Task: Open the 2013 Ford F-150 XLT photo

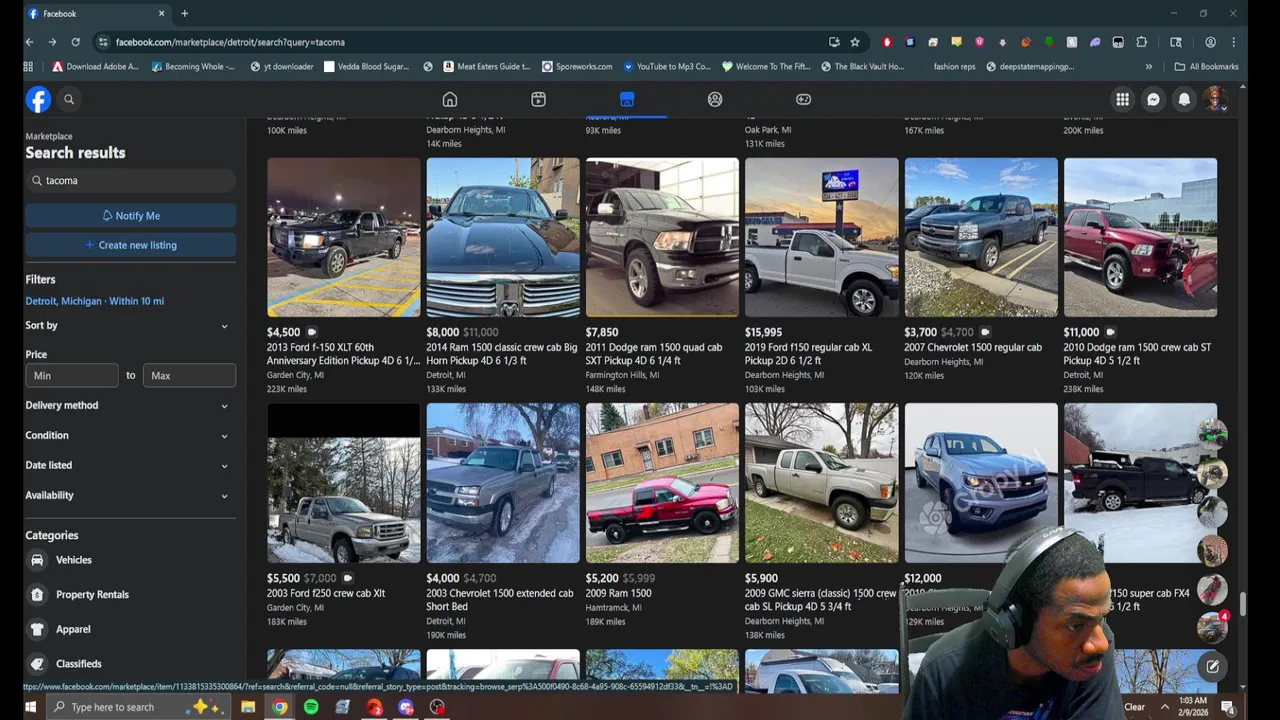Action: (344, 237)
